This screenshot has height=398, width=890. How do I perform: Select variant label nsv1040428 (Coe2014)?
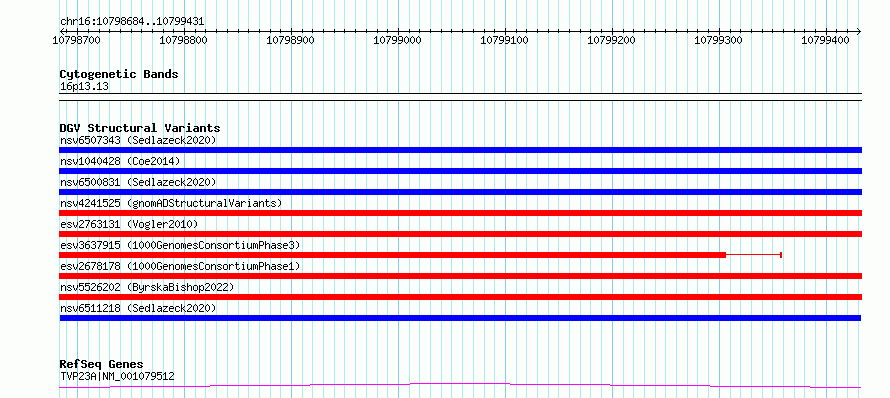click(x=120, y=161)
